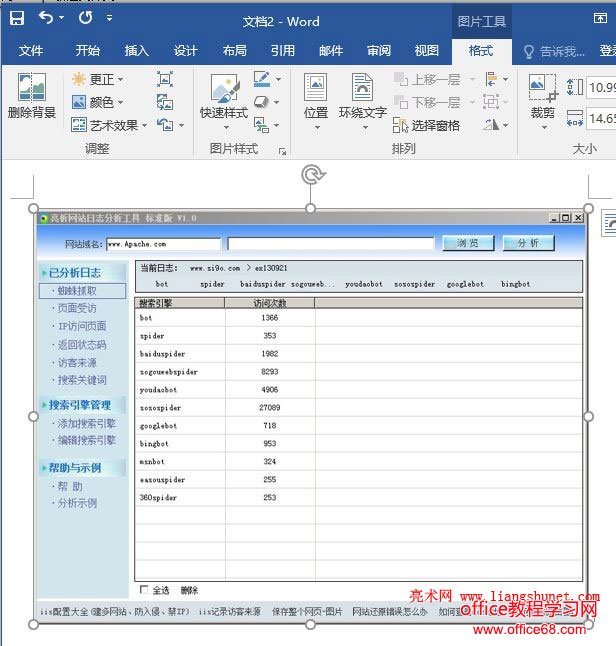Click 上移一层 bring forward
Screen dimensions: 616x646
click(427, 79)
